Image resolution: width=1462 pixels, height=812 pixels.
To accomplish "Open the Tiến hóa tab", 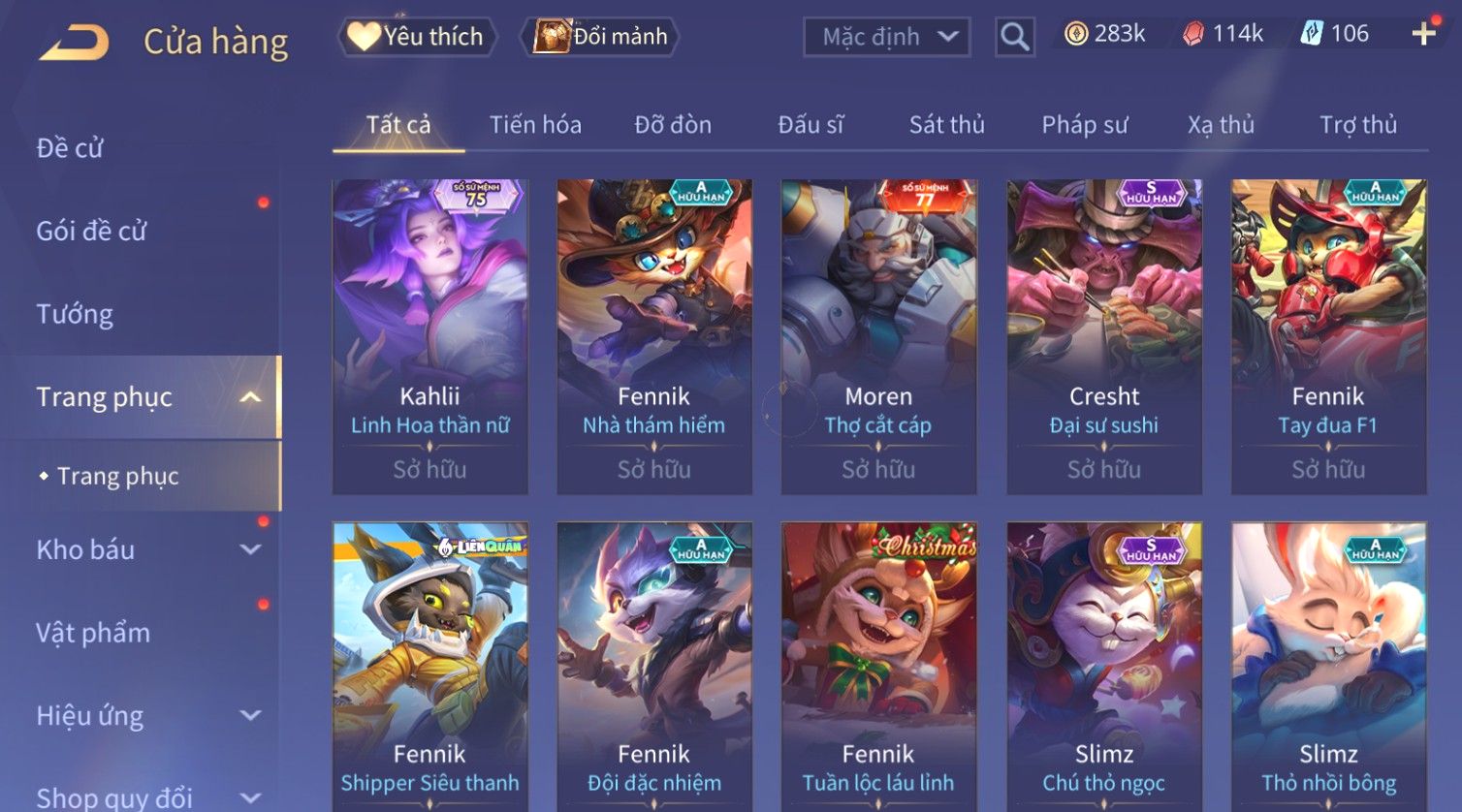I will pyautogui.click(x=535, y=125).
